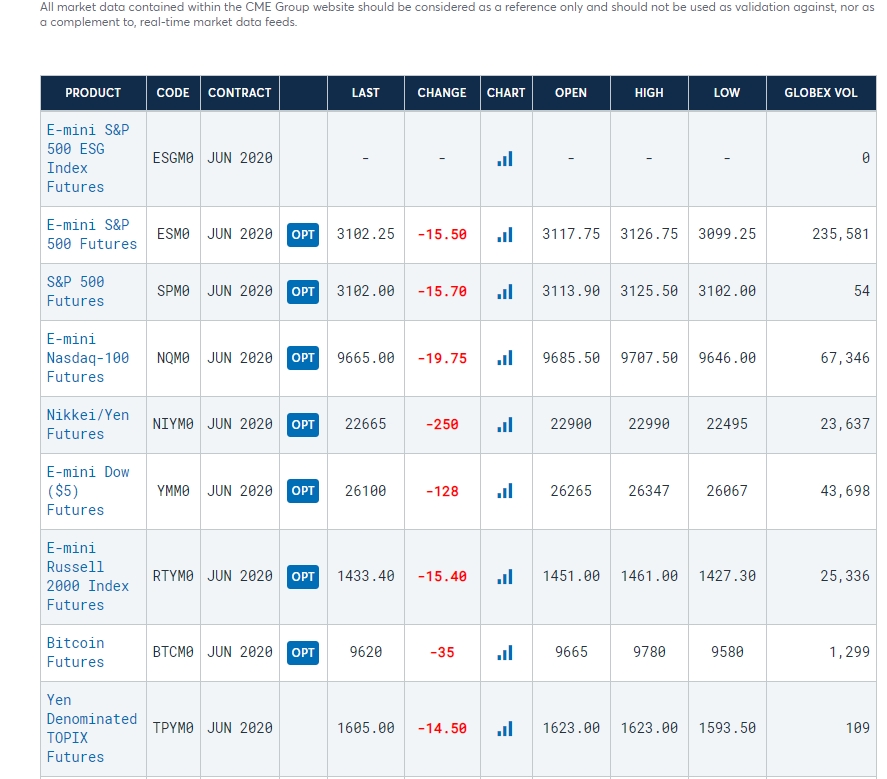
Task: Open Yen Denominated TOPIX Futures link
Action: click(92, 728)
